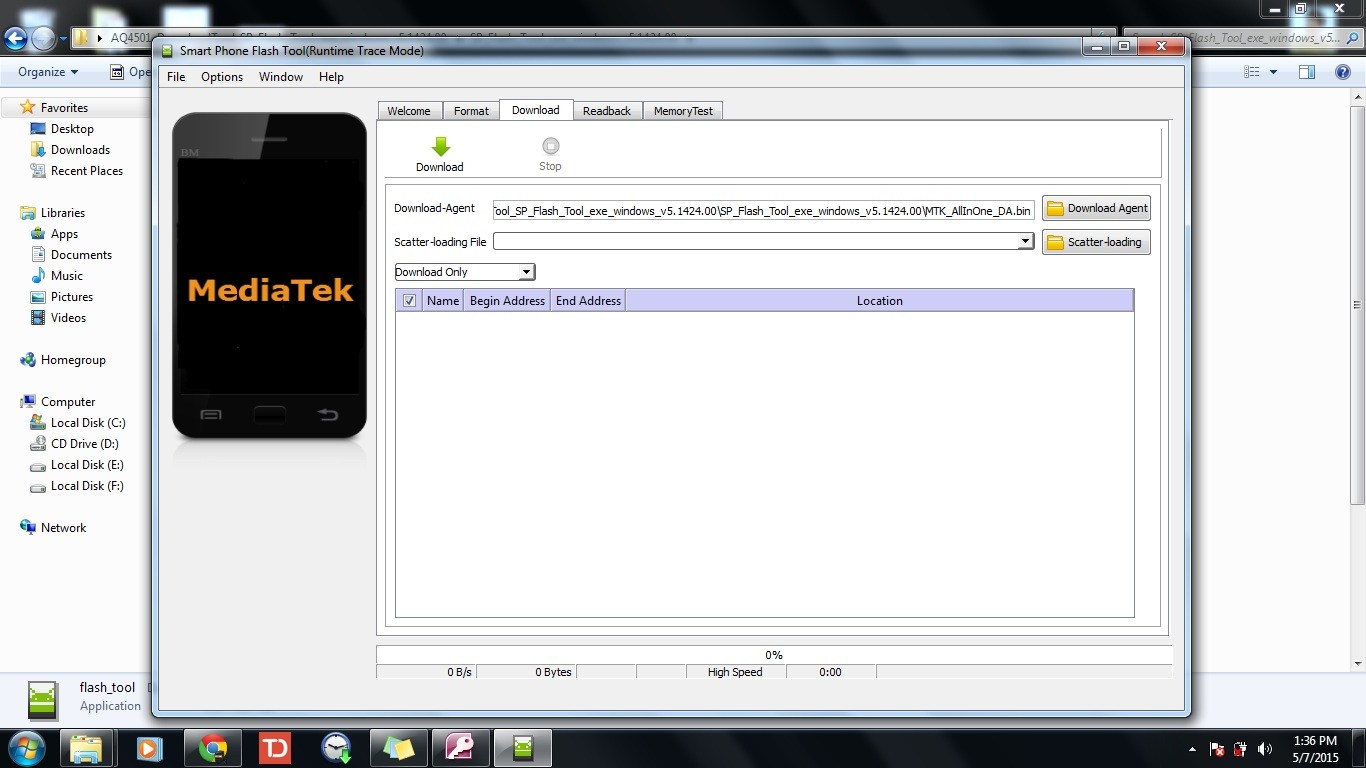Click Explorer change view icon
Image resolution: width=1366 pixels, height=768 pixels.
pos(1251,72)
